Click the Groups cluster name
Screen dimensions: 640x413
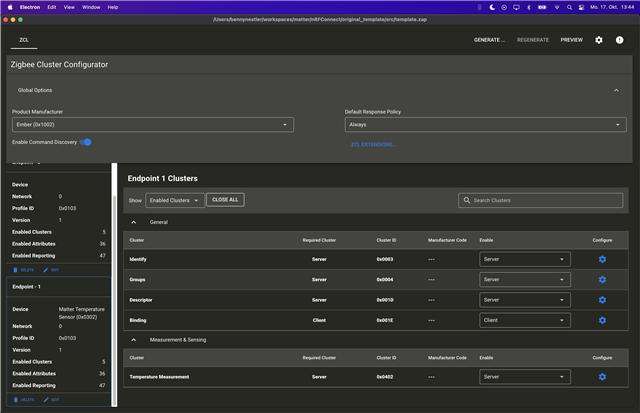137,280
